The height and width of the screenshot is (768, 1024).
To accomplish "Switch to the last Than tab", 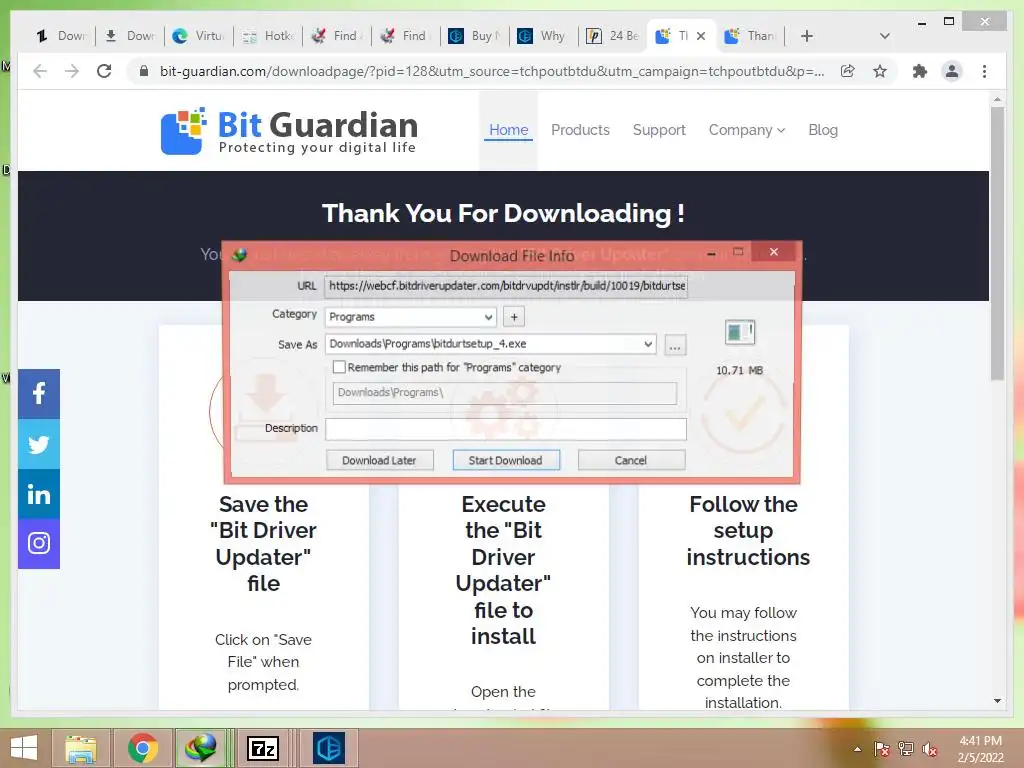I will click(750, 36).
